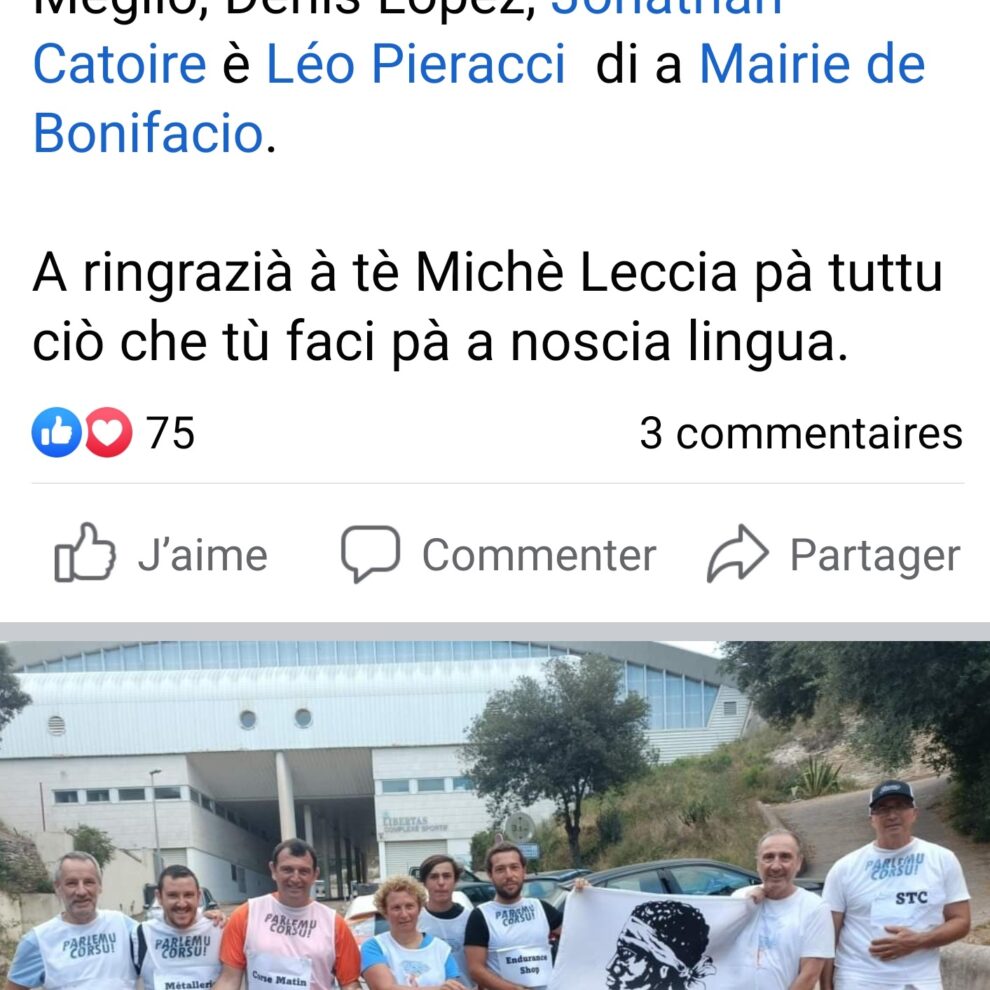Open Léo Pieracci's profile link
This screenshot has height=990, width=990.
click(415, 64)
